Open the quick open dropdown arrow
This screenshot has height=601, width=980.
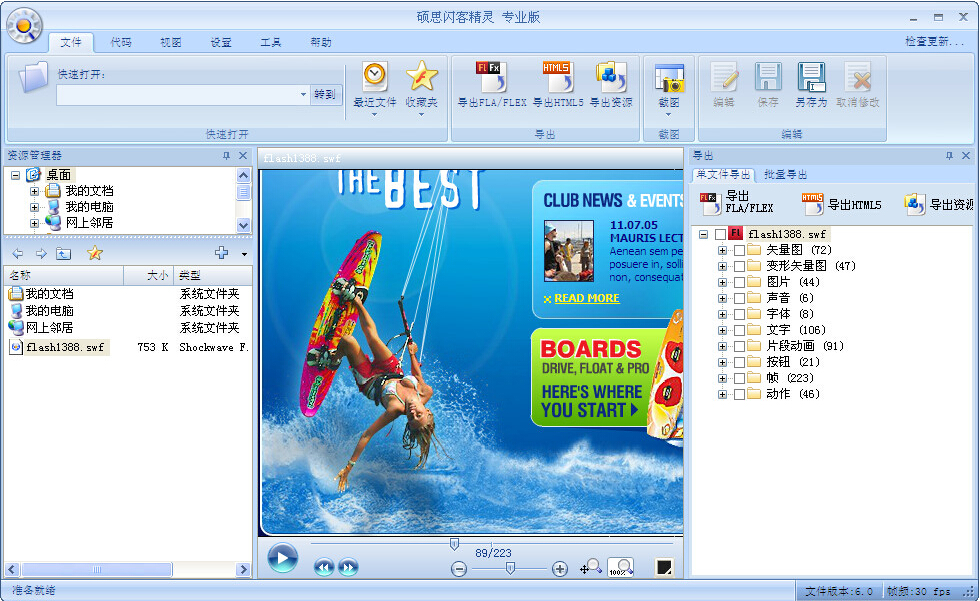coord(305,94)
